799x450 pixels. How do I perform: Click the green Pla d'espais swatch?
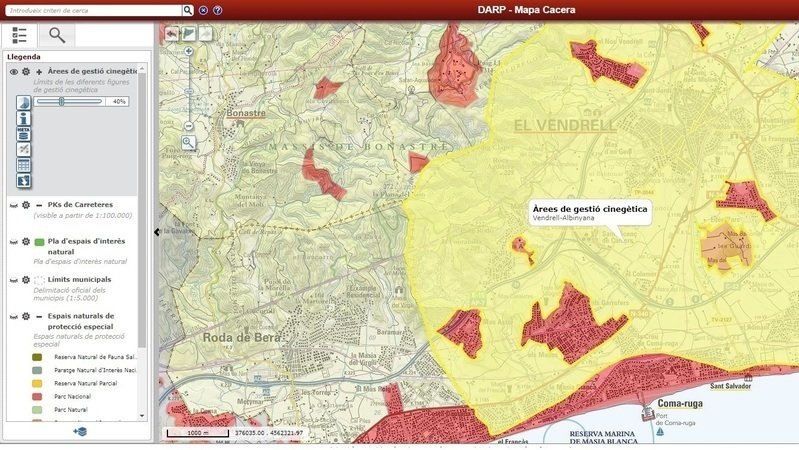(x=39, y=242)
